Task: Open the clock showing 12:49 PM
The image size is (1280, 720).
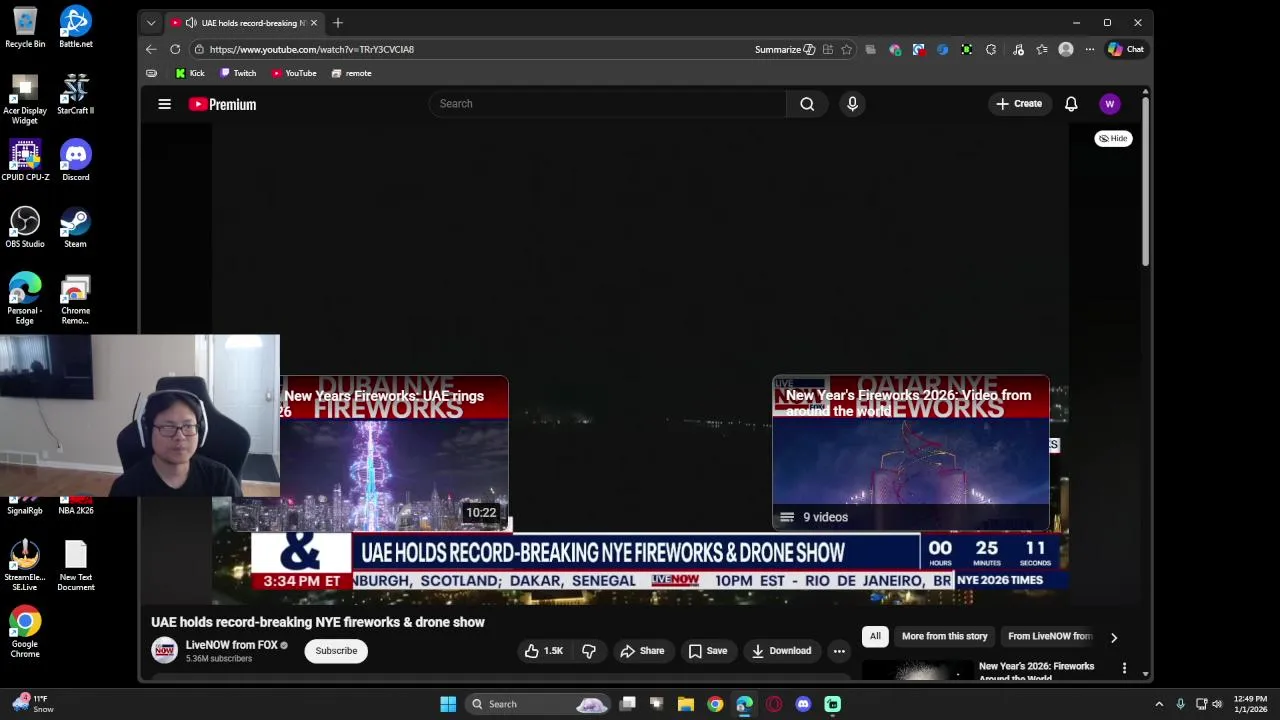Action: click(1250, 704)
